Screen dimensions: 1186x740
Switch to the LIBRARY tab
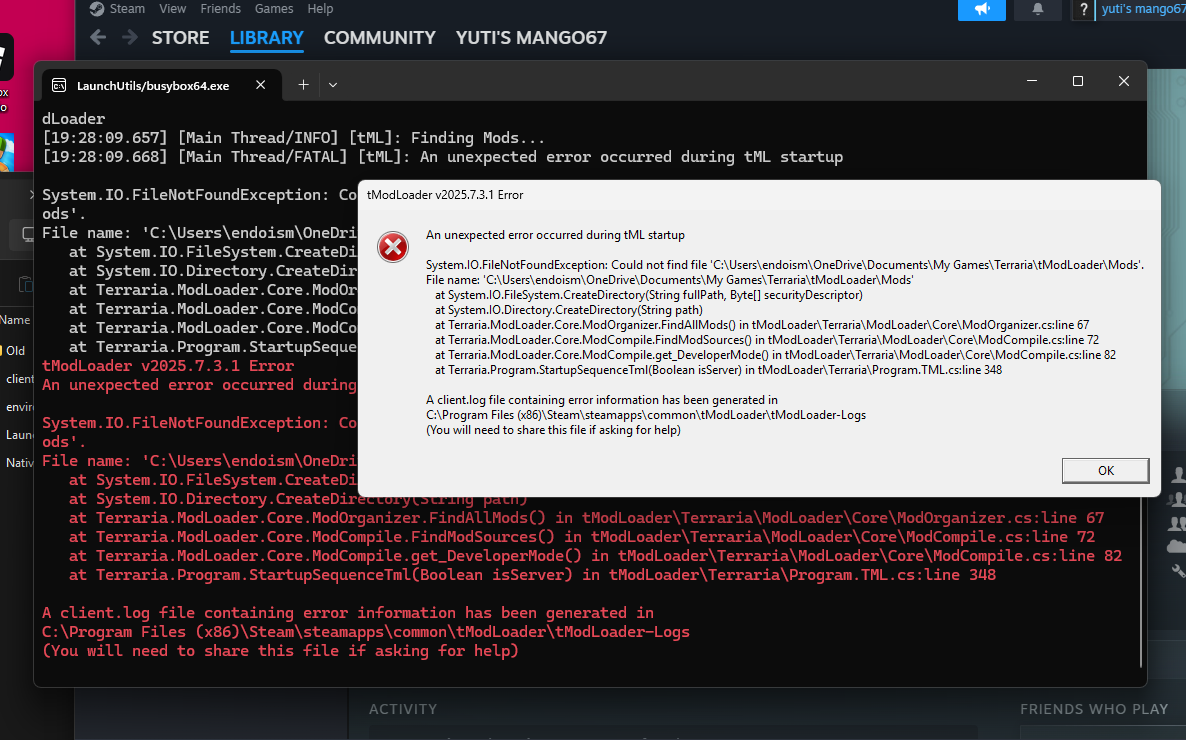click(x=266, y=38)
